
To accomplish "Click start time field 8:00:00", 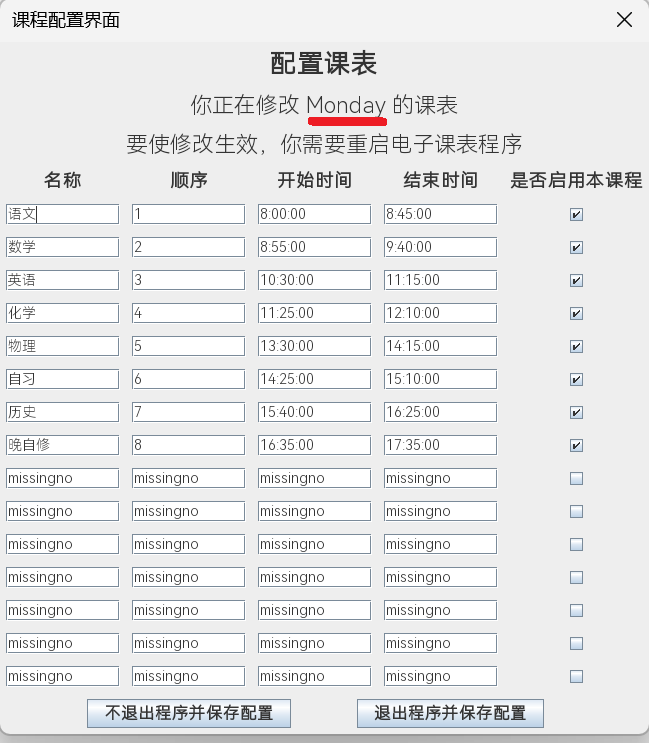I will coord(315,214).
